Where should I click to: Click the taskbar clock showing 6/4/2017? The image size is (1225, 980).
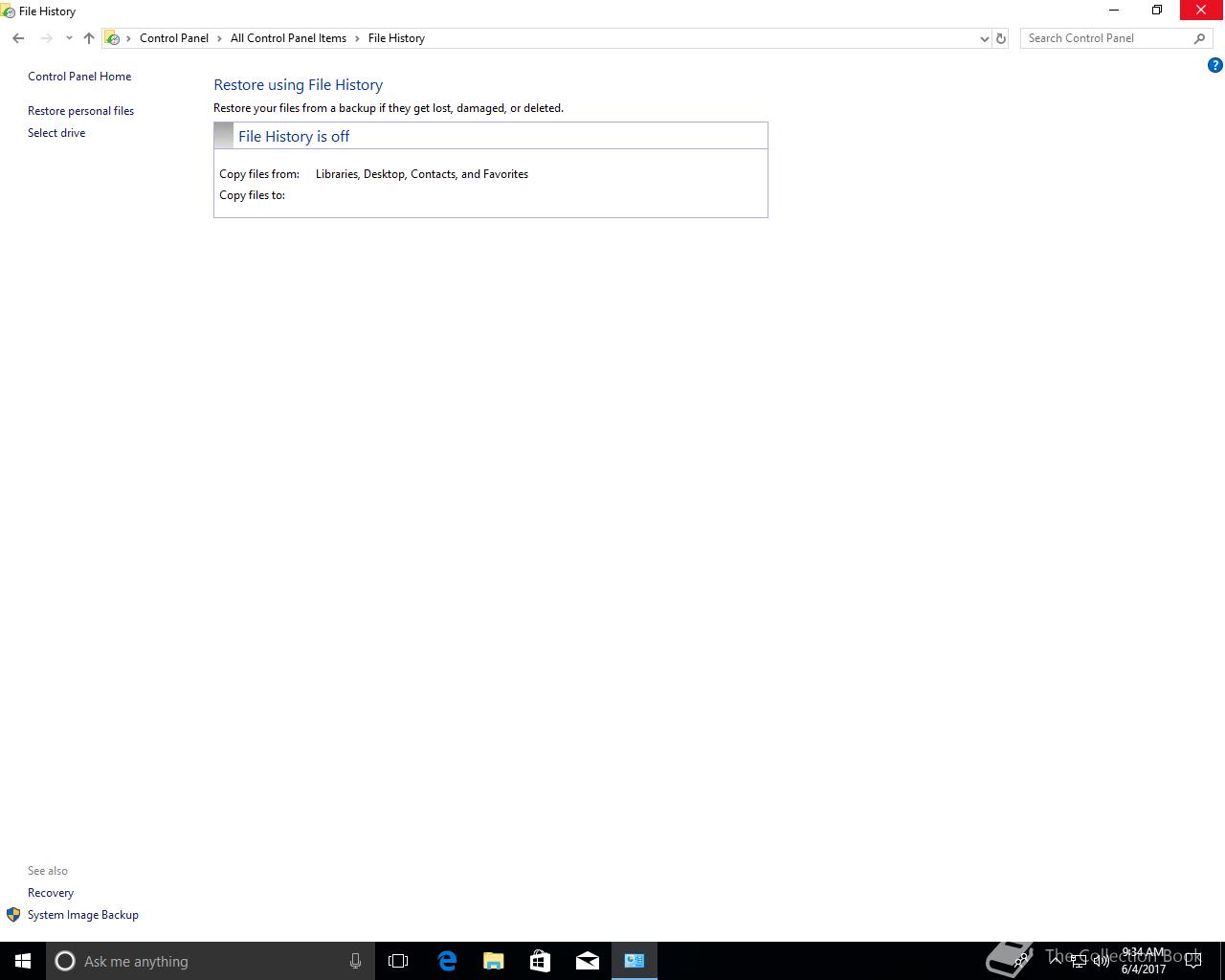click(1144, 961)
